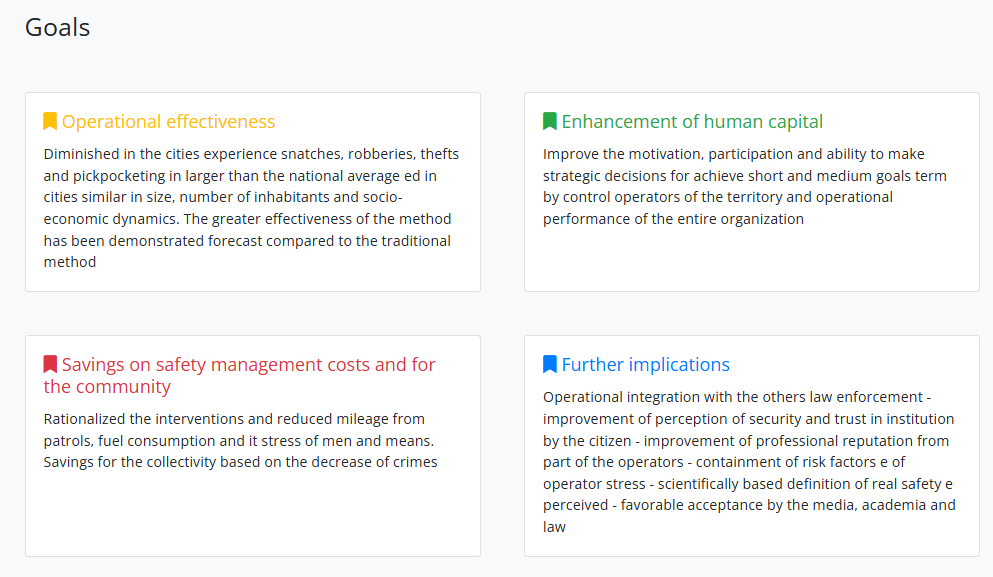Open Enhancement of human capital heading
The image size is (993, 577).
tap(692, 122)
